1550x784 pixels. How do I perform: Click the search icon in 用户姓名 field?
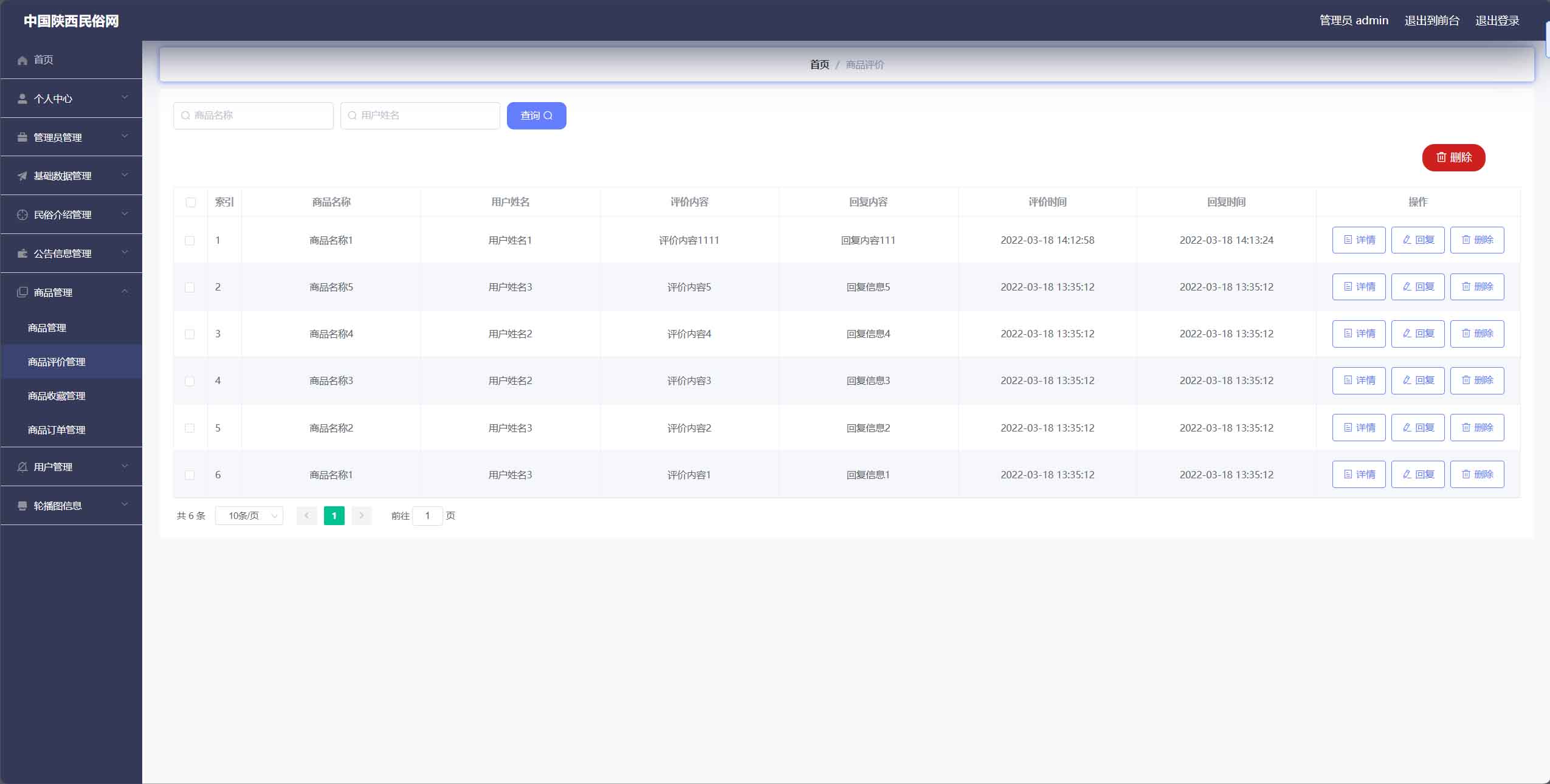(353, 115)
